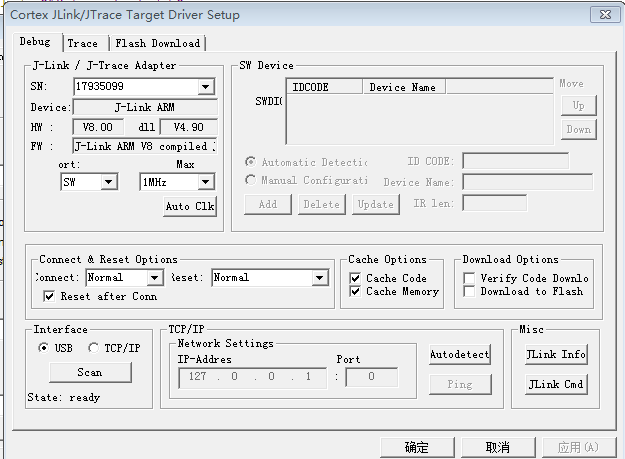Screen dimensions: 625x459
Task: Cancel with the 取消 button
Action: (x=498, y=447)
